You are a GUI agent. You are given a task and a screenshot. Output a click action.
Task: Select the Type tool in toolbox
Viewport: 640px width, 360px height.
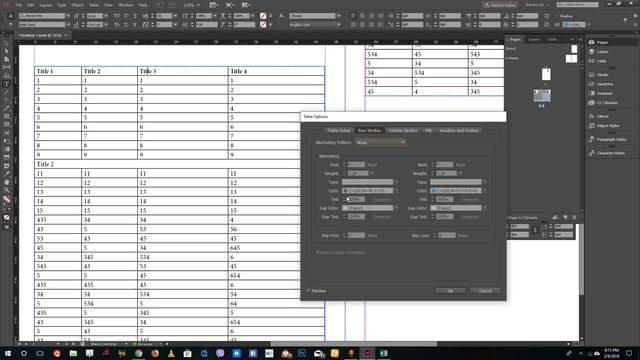[x=7, y=84]
